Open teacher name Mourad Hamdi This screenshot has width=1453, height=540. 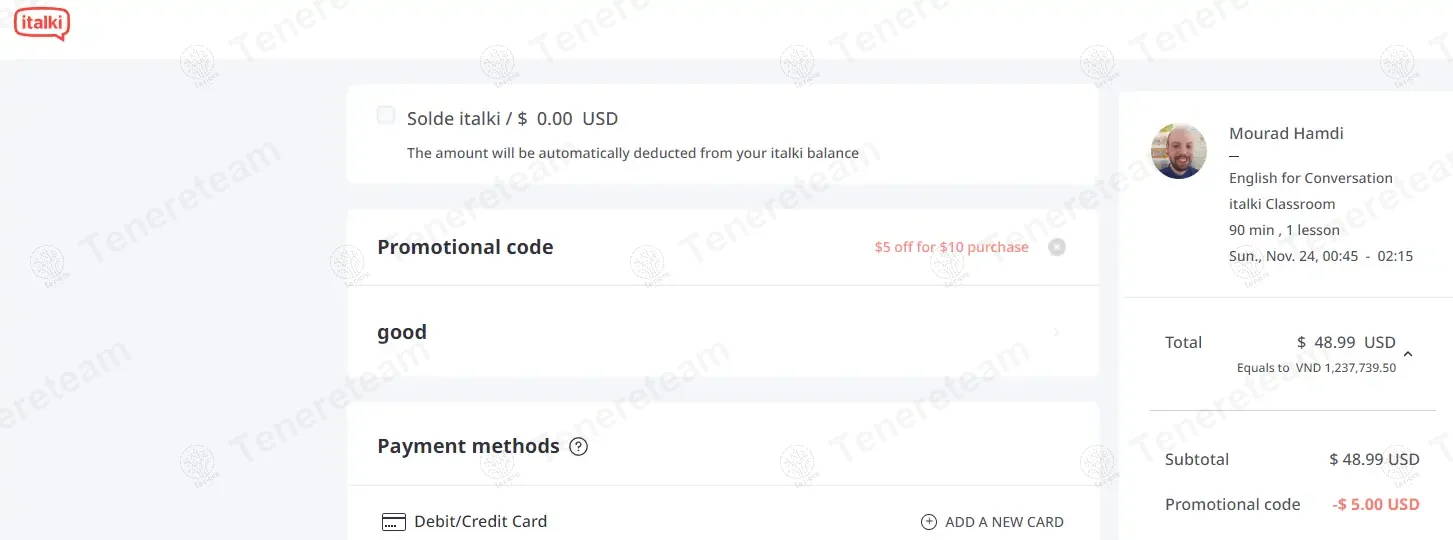(x=1286, y=134)
